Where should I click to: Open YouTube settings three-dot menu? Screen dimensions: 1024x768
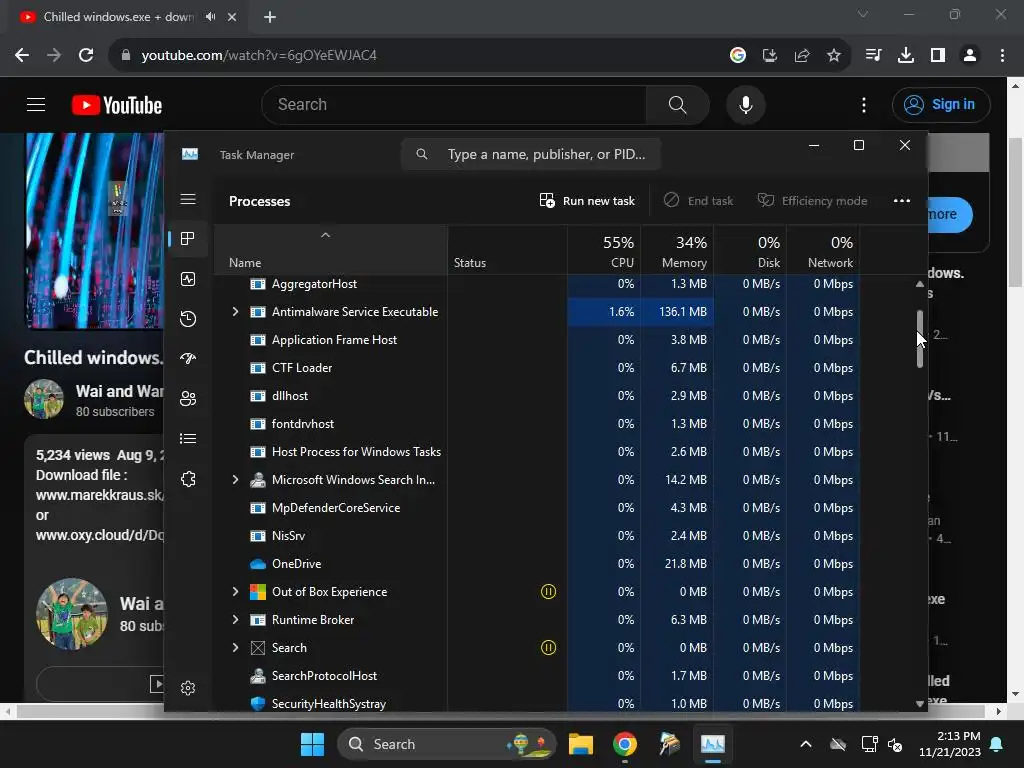click(864, 104)
